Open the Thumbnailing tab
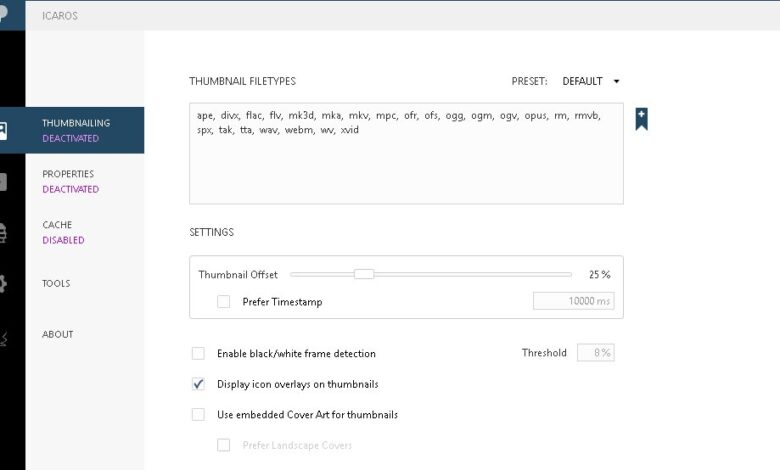 76,130
